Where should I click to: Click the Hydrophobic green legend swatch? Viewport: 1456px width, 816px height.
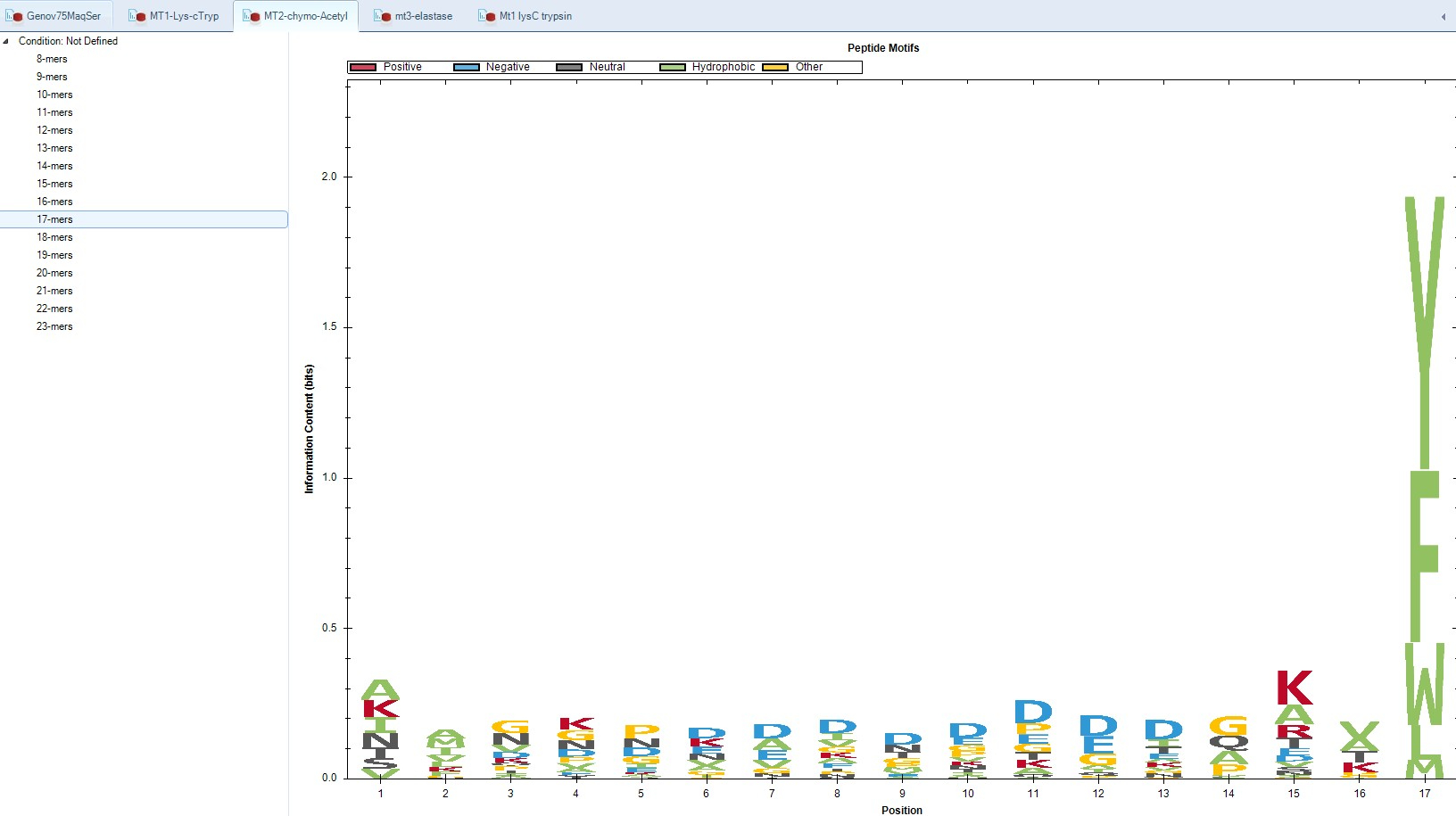click(673, 67)
